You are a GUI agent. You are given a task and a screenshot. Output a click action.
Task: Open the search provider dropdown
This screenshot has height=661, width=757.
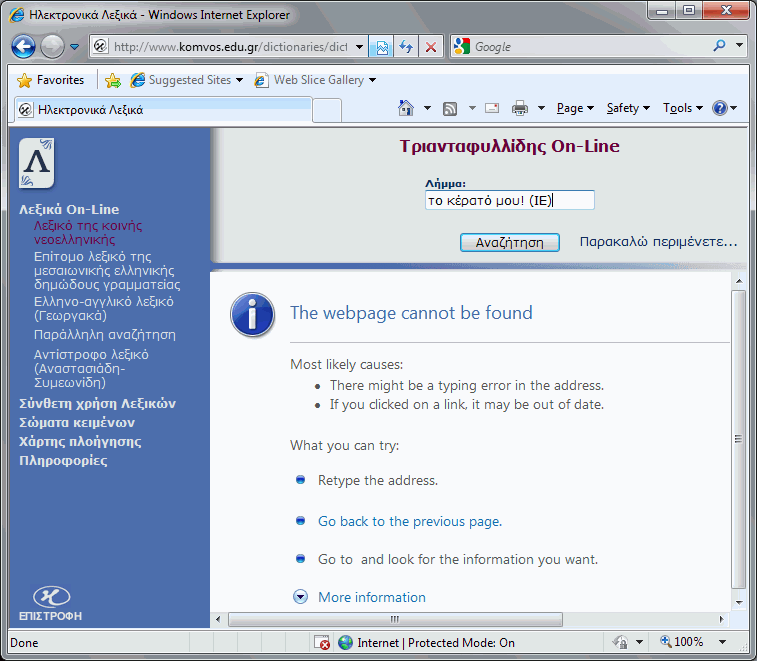pyautogui.click(x=739, y=45)
